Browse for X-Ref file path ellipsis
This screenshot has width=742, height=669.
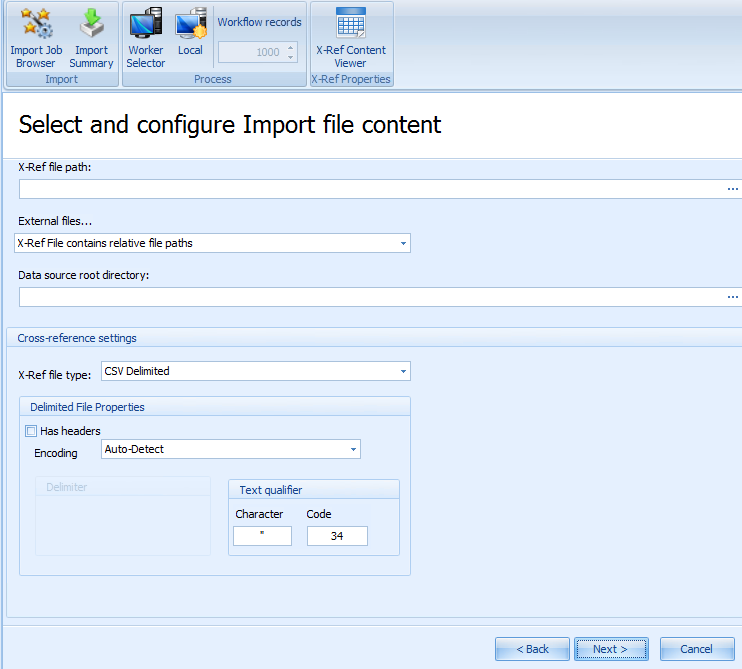733,189
